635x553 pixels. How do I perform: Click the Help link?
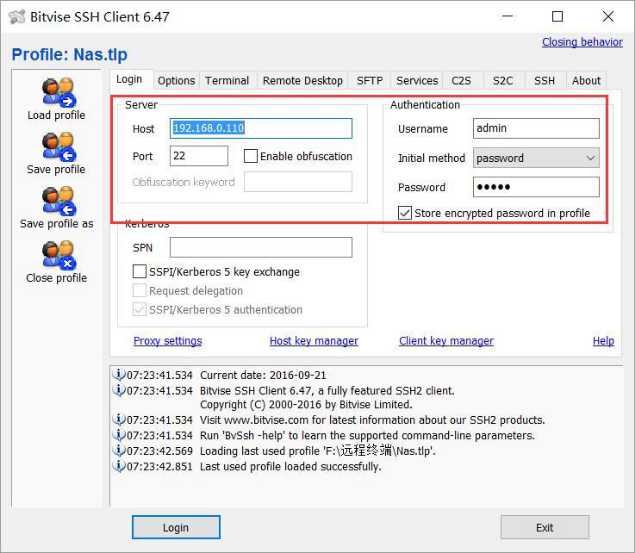pyautogui.click(x=603, y=340)
